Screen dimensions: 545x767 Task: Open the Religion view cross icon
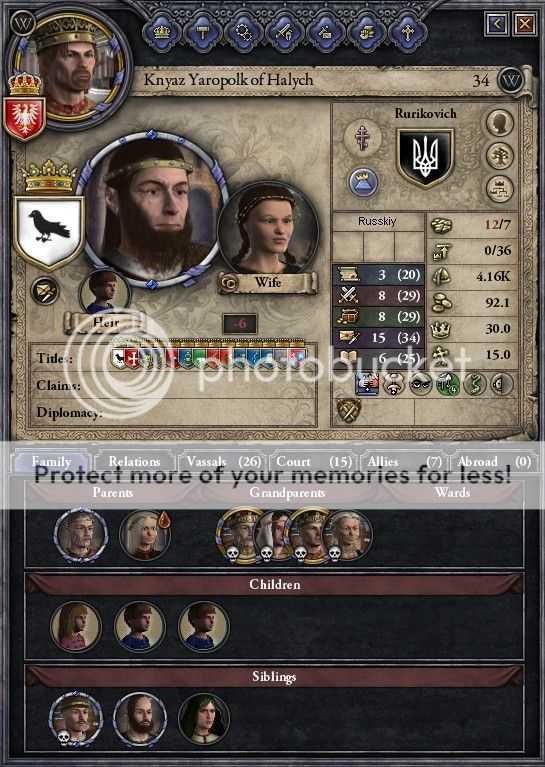pos(408,32)
